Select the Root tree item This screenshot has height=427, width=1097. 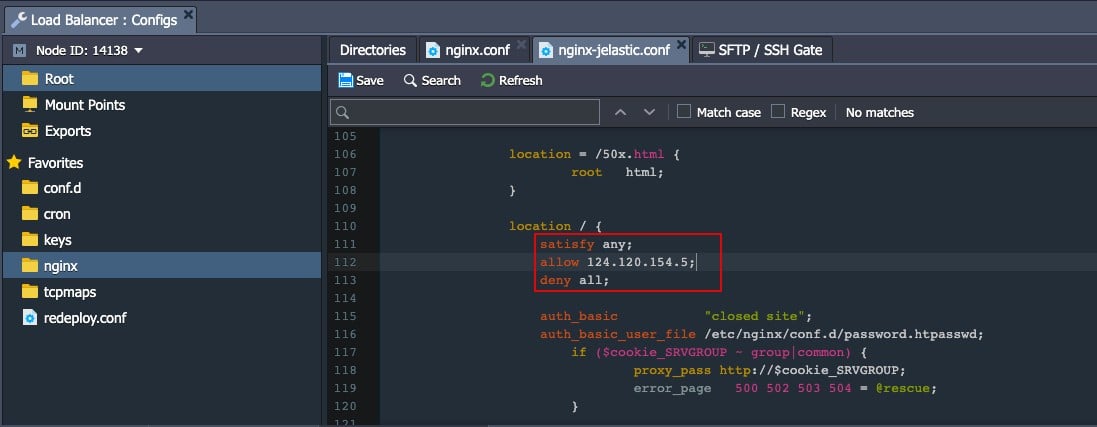tap(162, 78)
